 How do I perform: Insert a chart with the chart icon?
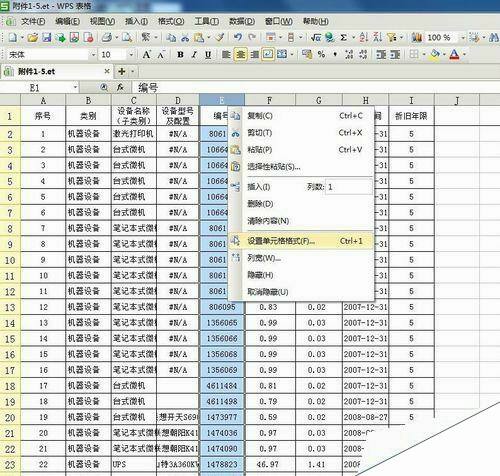[417, 38]
